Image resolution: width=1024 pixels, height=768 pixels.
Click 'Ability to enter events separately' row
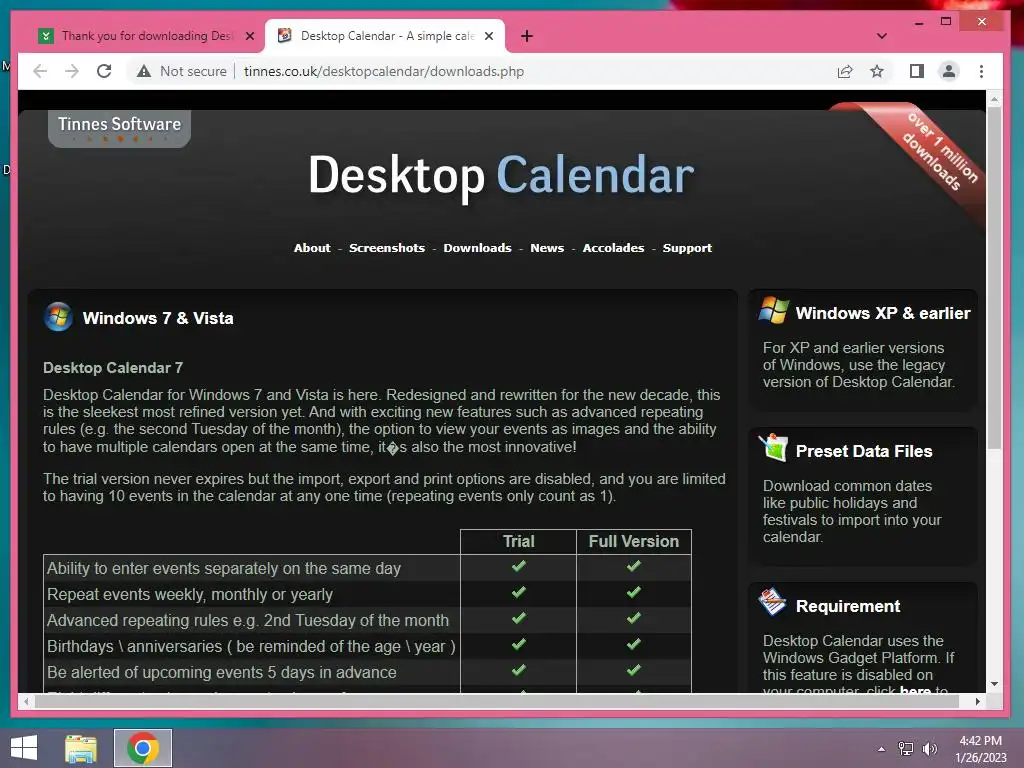tap(367, 568)
